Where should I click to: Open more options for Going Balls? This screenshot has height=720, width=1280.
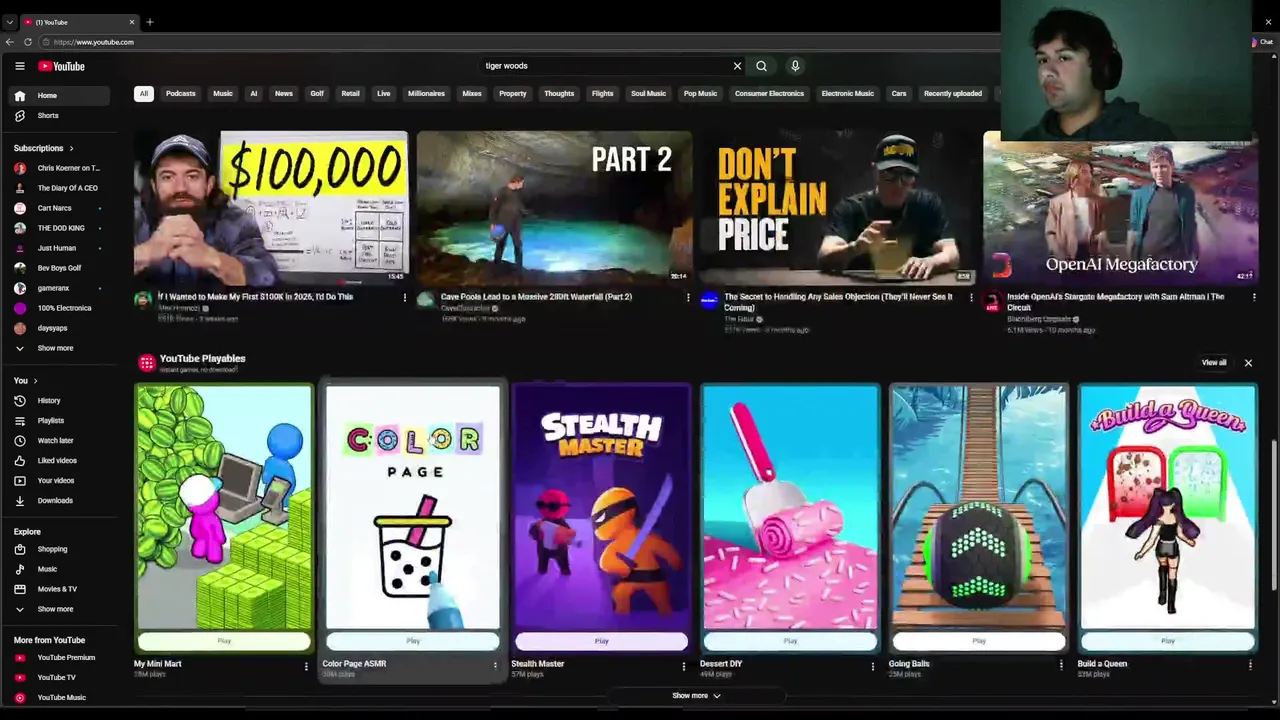coord(1061,665)
